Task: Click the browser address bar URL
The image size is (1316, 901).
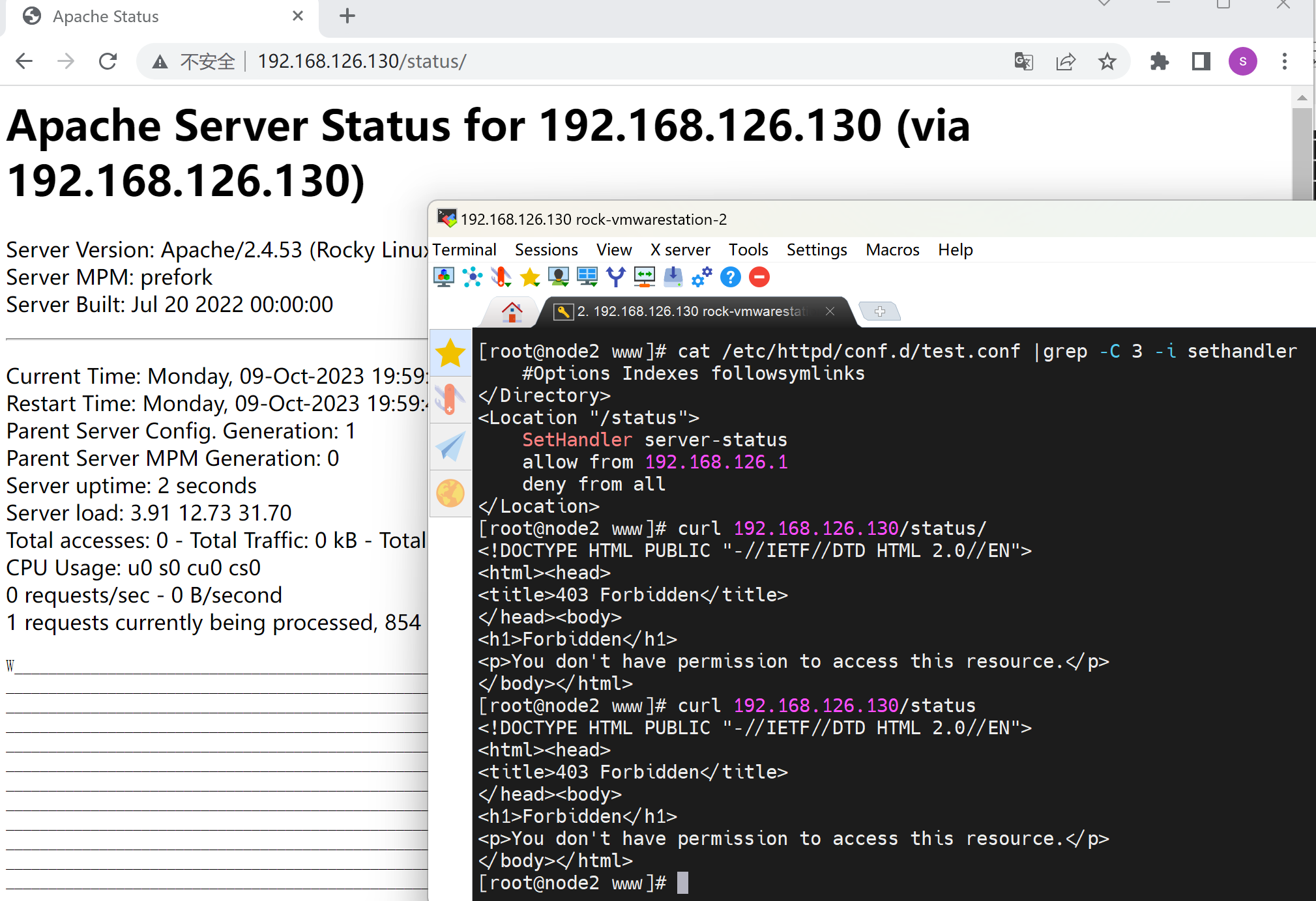Action: 362,62
